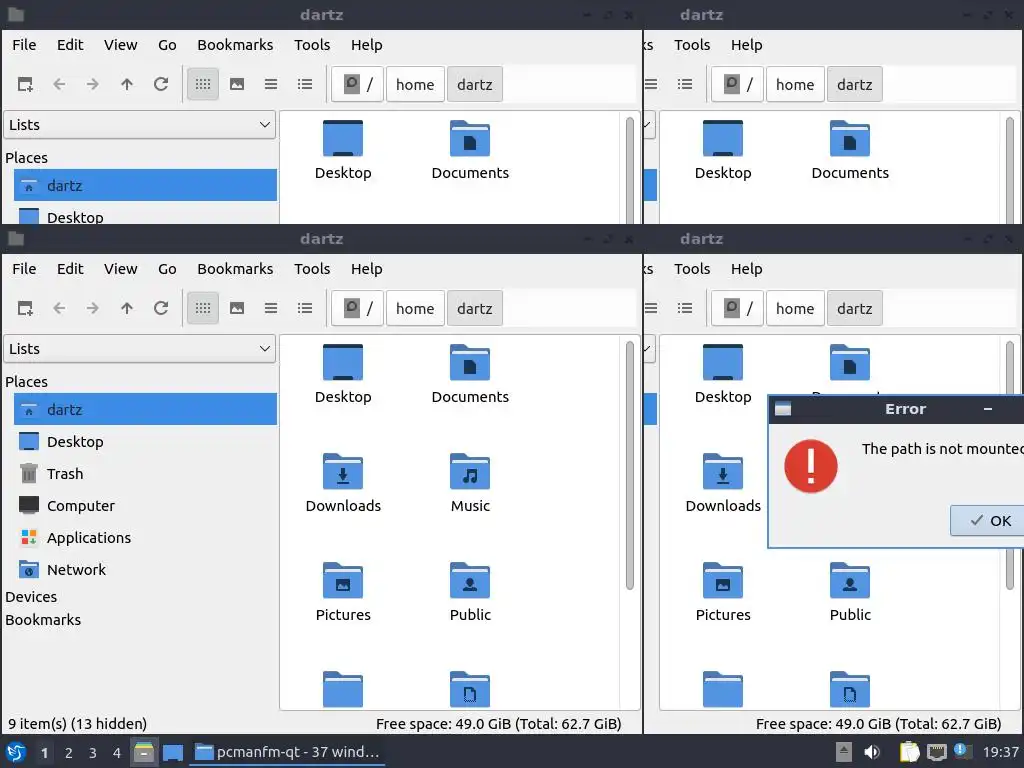Viewport: 1024px width, 768px height.
Task: Enable detailed list view in upper-left window
Action: click(305, 84)
